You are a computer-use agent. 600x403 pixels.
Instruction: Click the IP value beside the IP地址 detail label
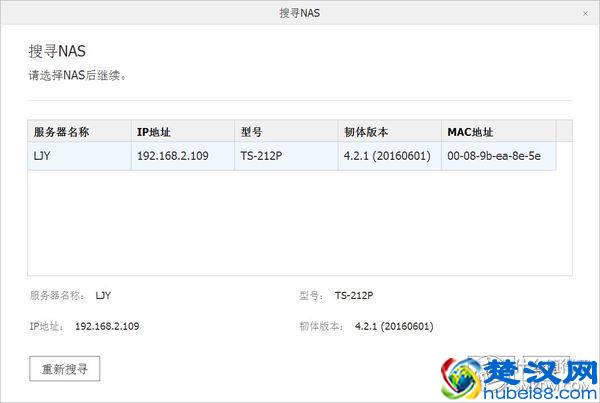click(107, 326)
